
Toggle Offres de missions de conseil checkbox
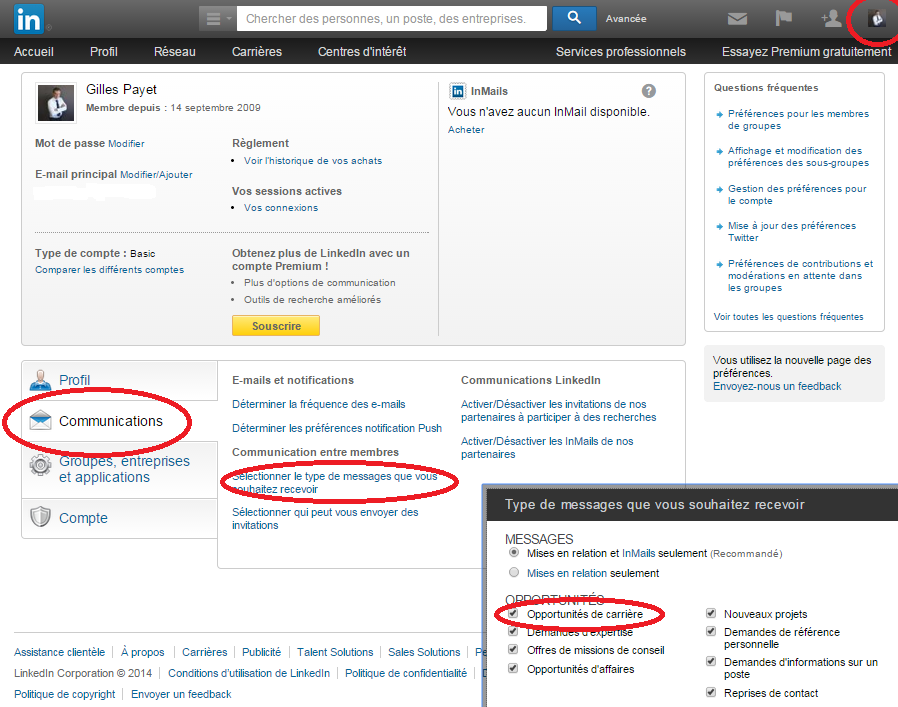pos(513,650)
